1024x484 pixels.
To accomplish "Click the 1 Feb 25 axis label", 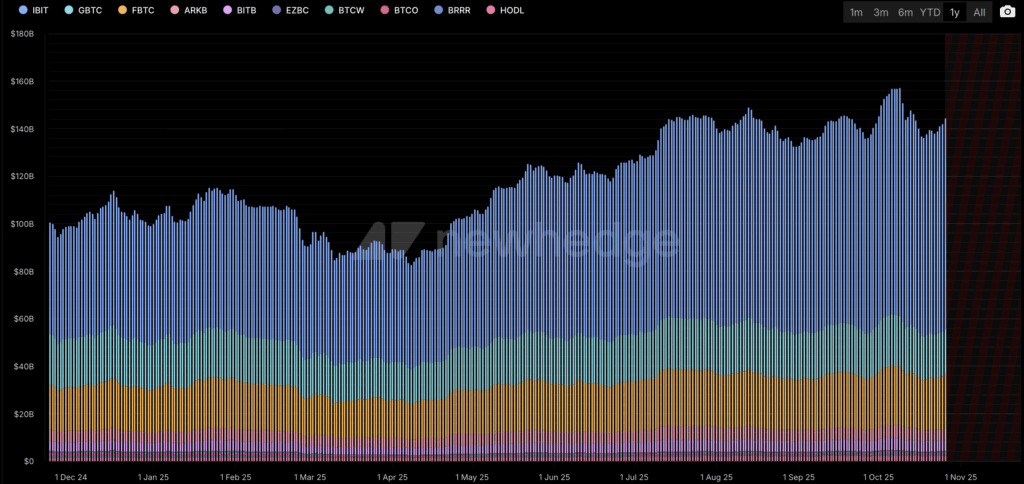I will [x=236, y=477].
